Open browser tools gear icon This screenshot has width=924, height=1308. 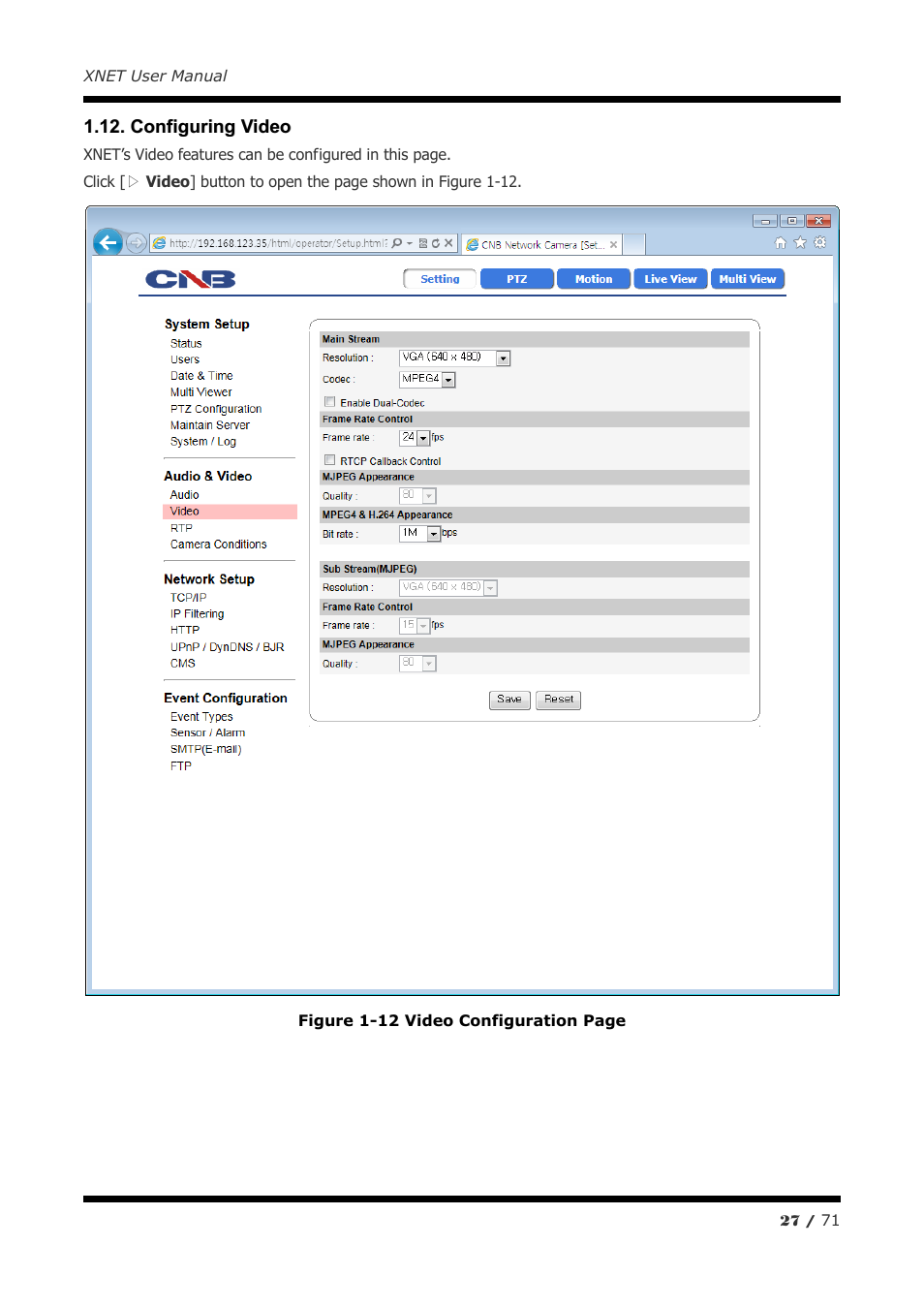[820, 243]
